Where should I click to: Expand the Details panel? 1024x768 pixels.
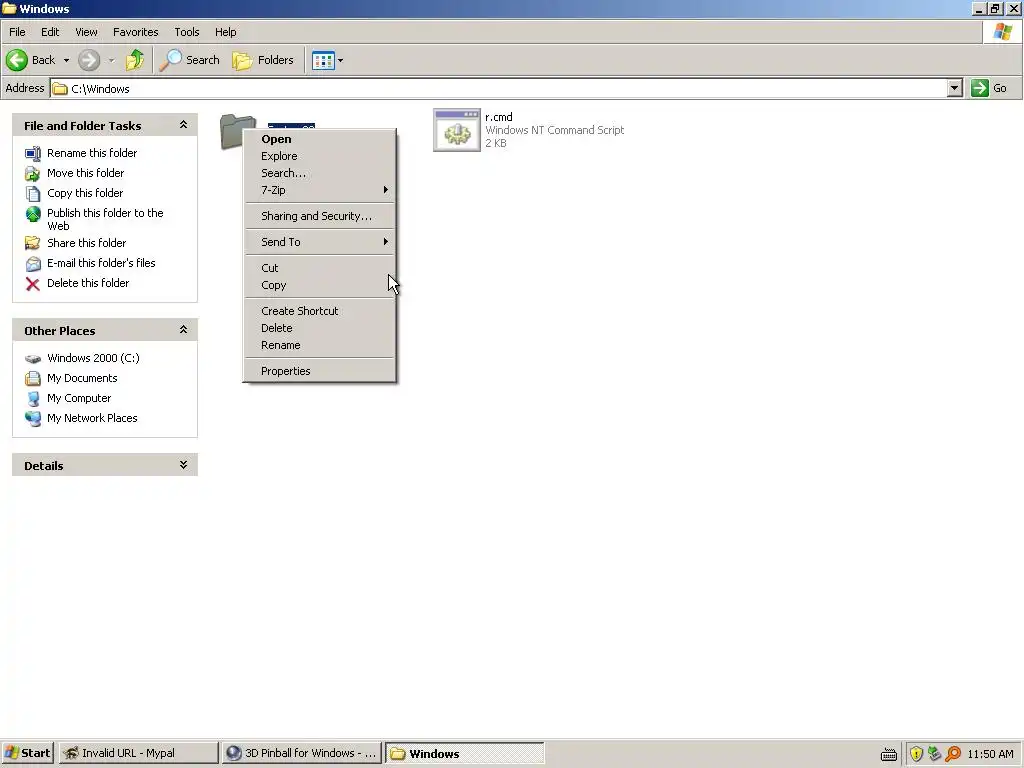point(184,465)
